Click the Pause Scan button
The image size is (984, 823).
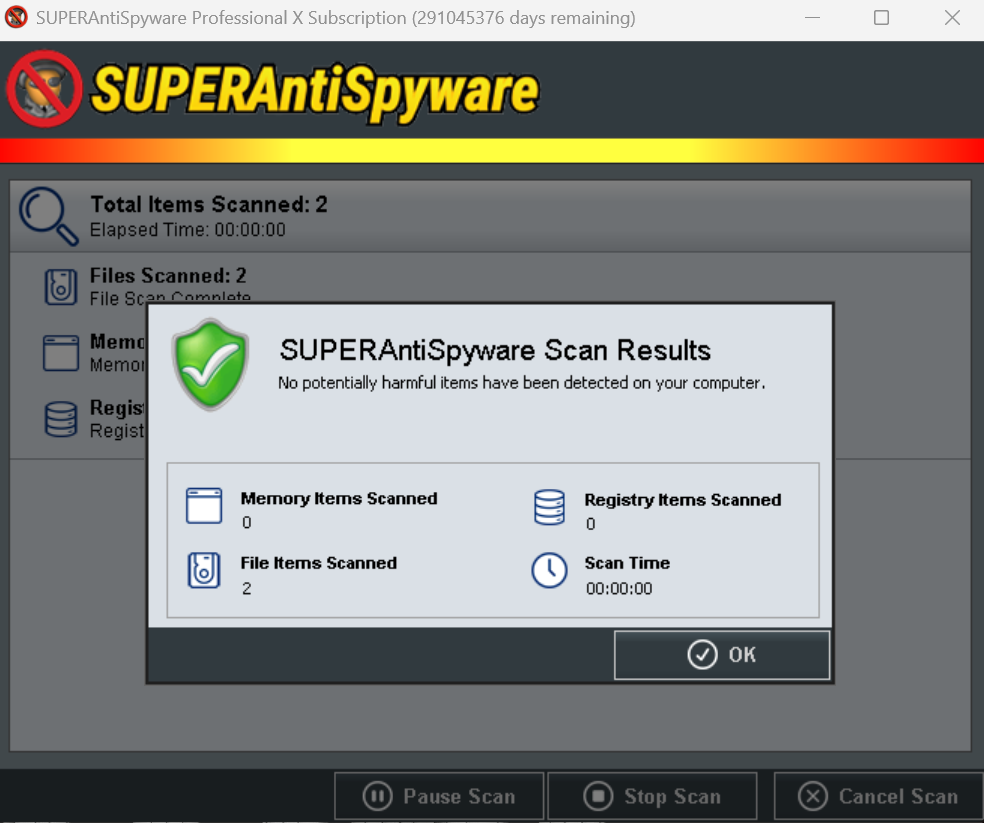pyautogui.click(x=439, y=796)
